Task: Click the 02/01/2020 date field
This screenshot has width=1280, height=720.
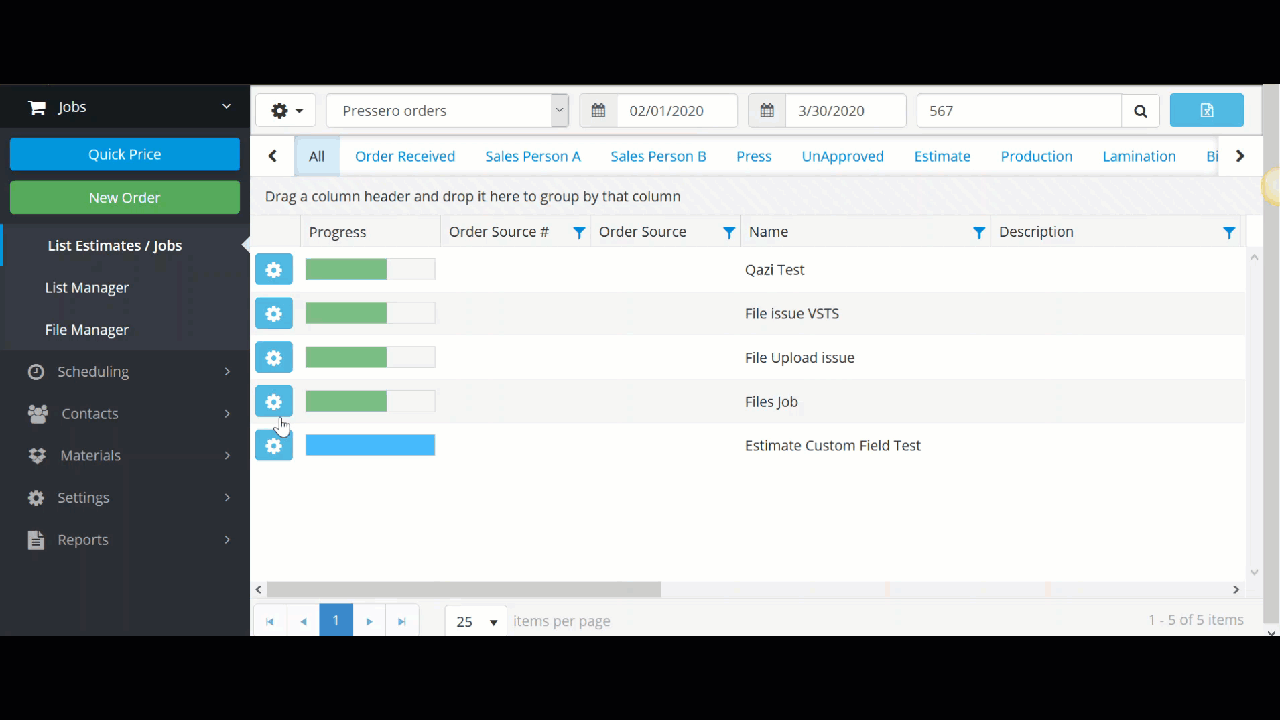Action: [677, 111]
